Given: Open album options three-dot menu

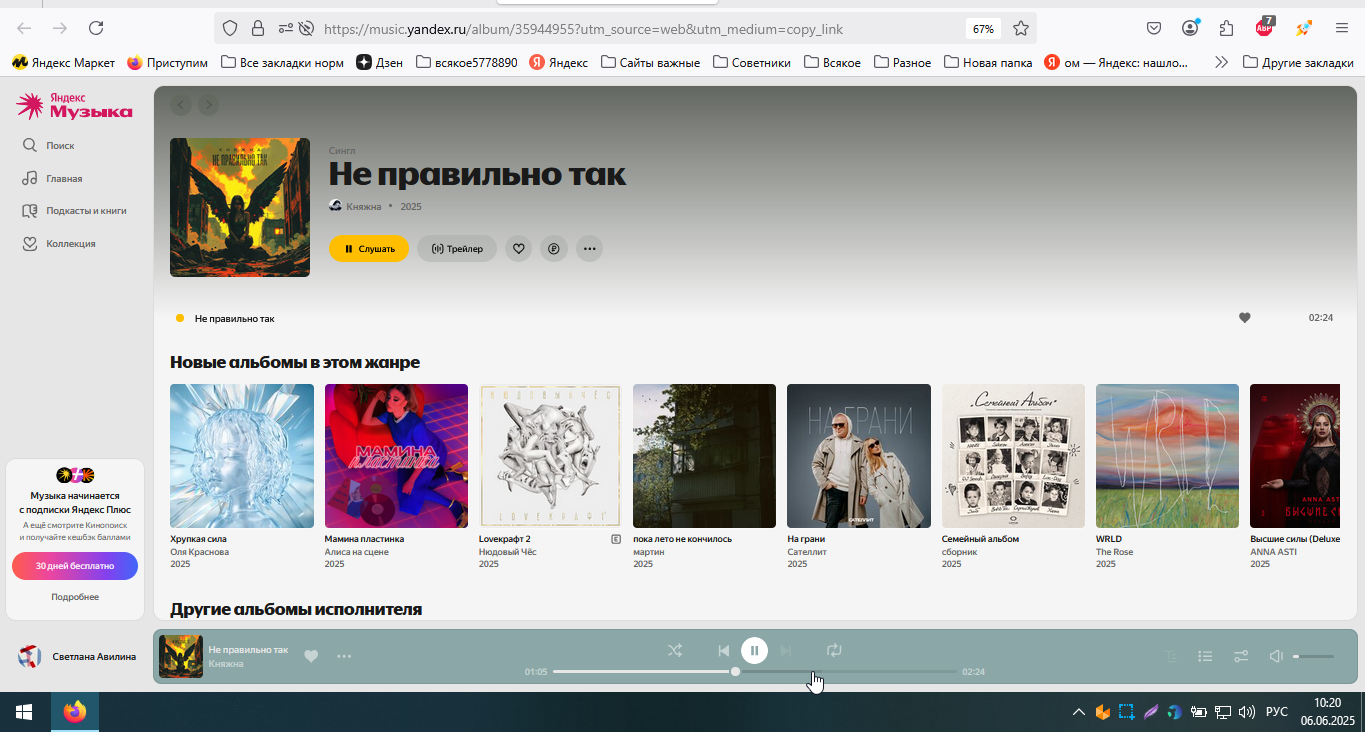Looking at the screenshot, I should tap(590, 249).
